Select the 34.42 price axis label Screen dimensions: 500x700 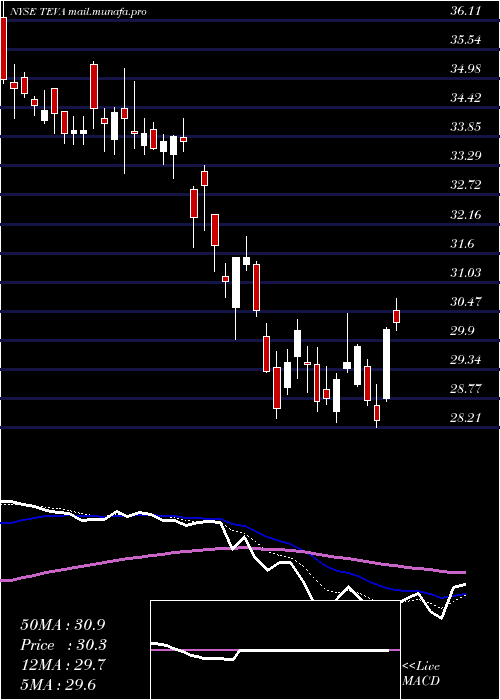tap(466, 98)
